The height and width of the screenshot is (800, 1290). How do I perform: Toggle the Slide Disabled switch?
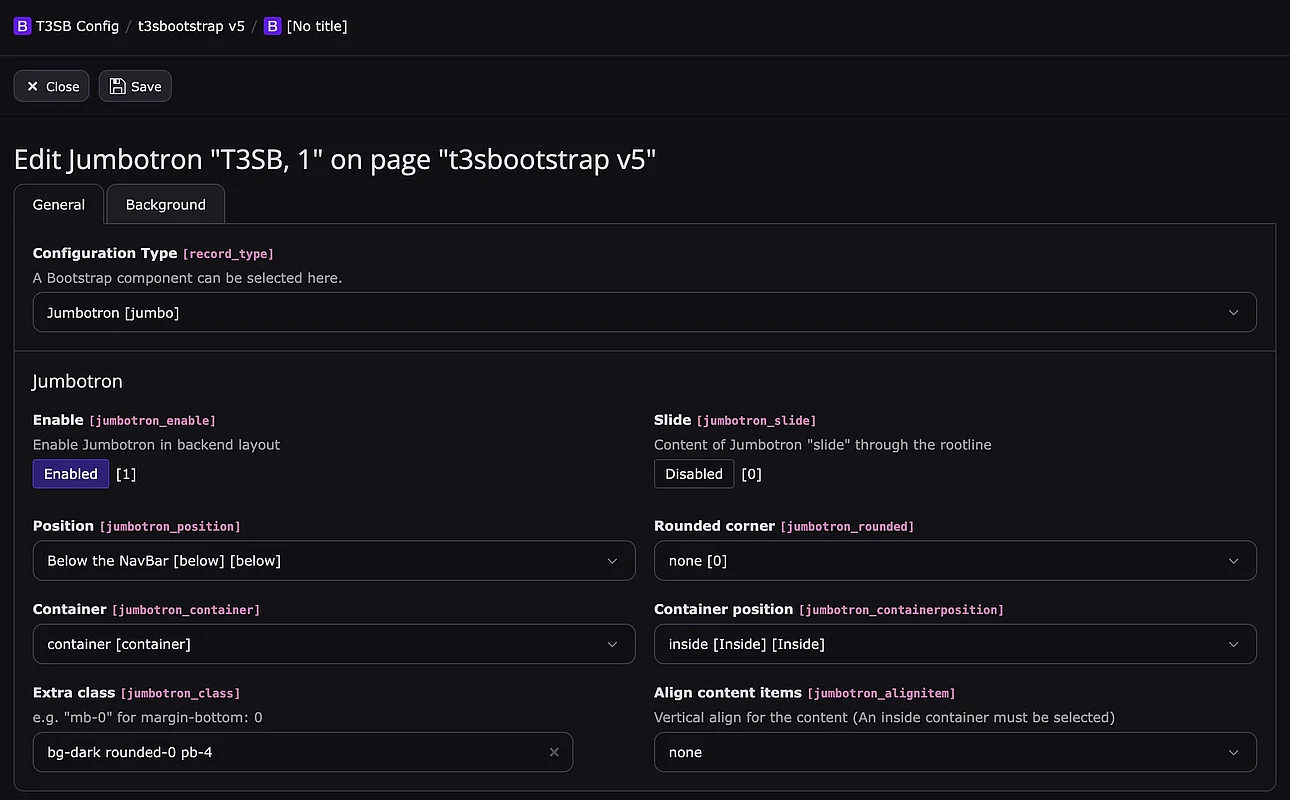pyautogui.click(x=693, y=474)
